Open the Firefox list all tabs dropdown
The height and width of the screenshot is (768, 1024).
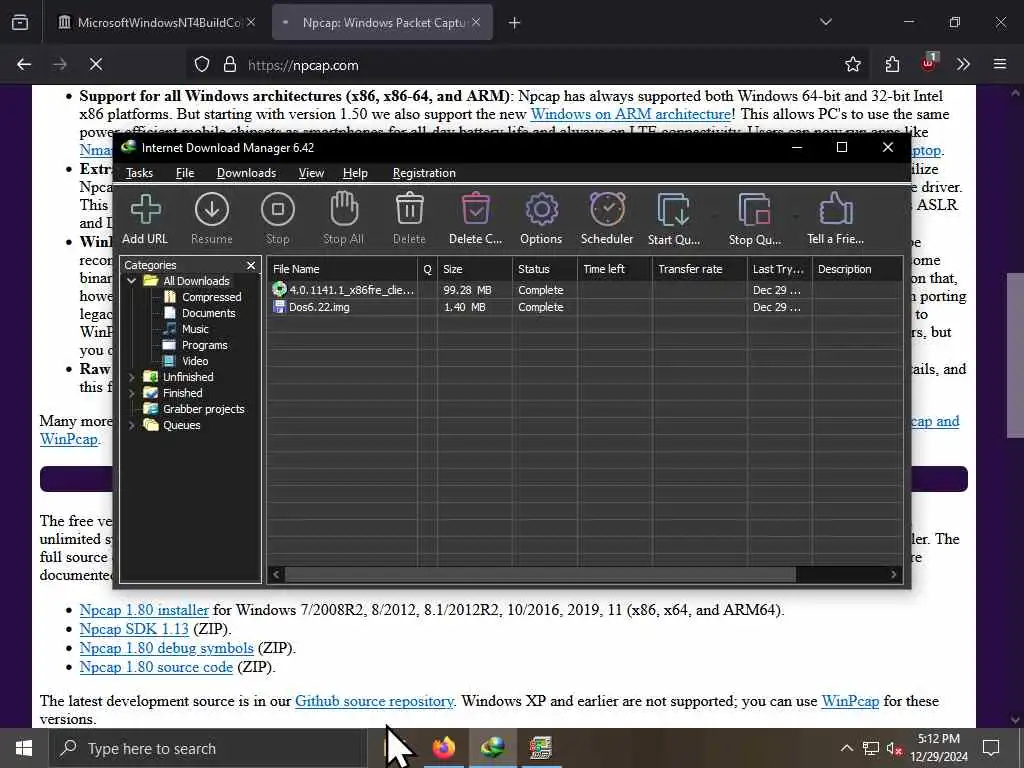[x=825, y=23]
